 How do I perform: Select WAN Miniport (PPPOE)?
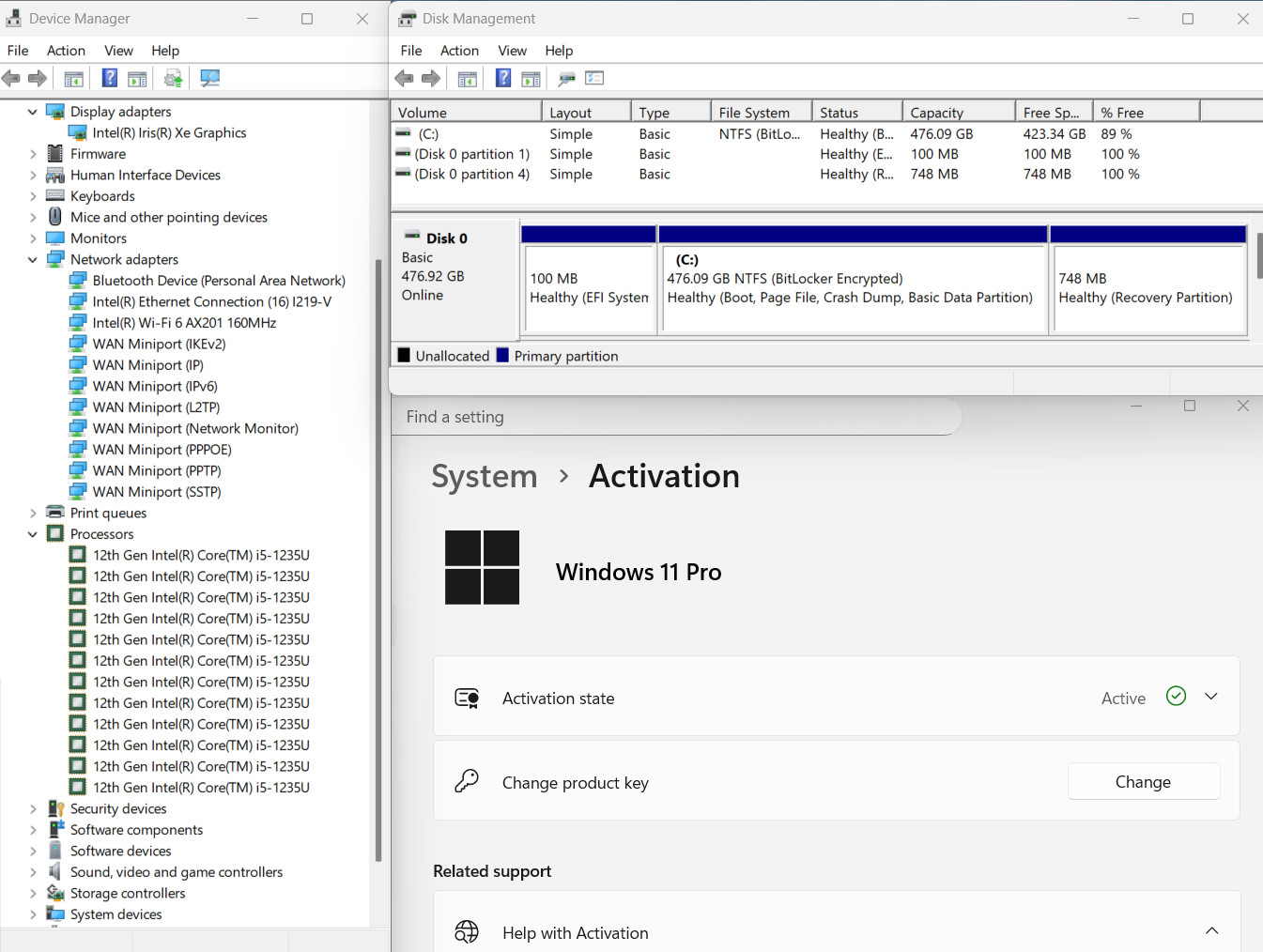[x=162, y=450]
